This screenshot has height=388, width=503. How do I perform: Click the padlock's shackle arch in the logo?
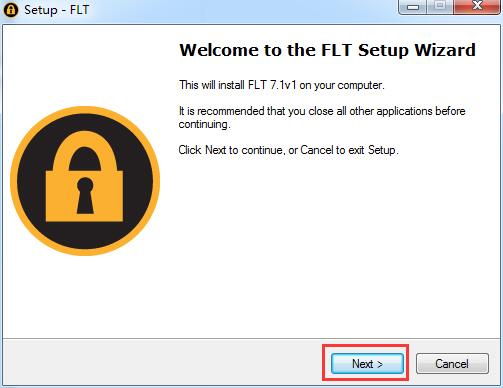pyautogui.click(x=85, y=151)
